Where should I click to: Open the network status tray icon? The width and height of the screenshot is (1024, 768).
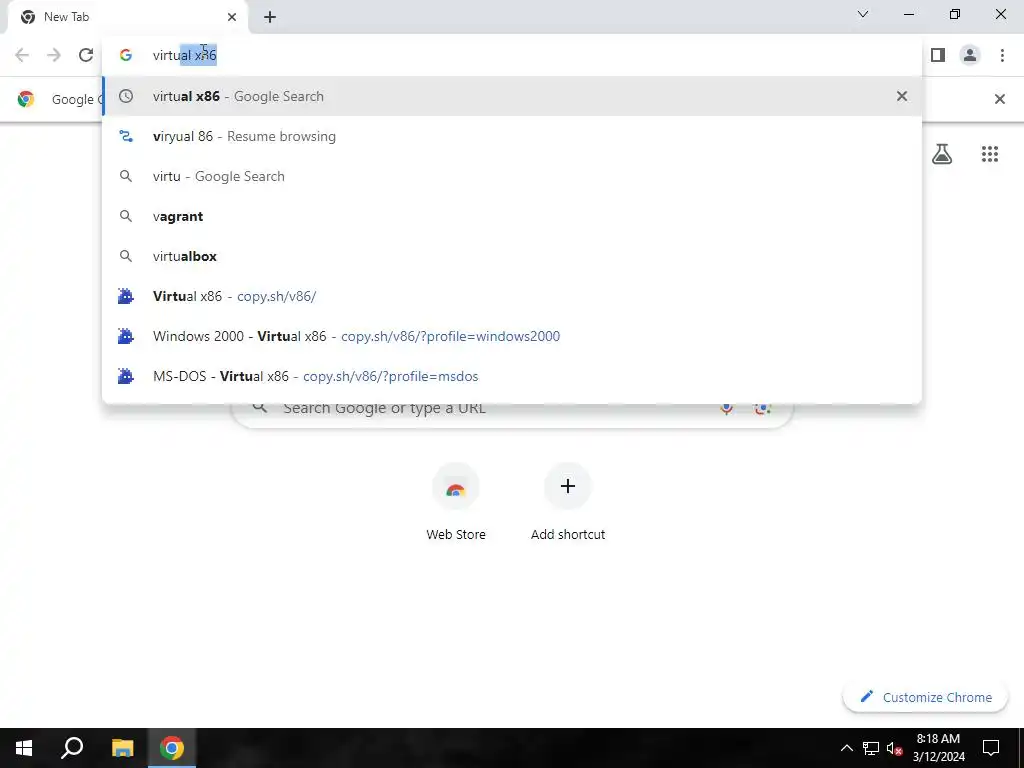point(871,748)
